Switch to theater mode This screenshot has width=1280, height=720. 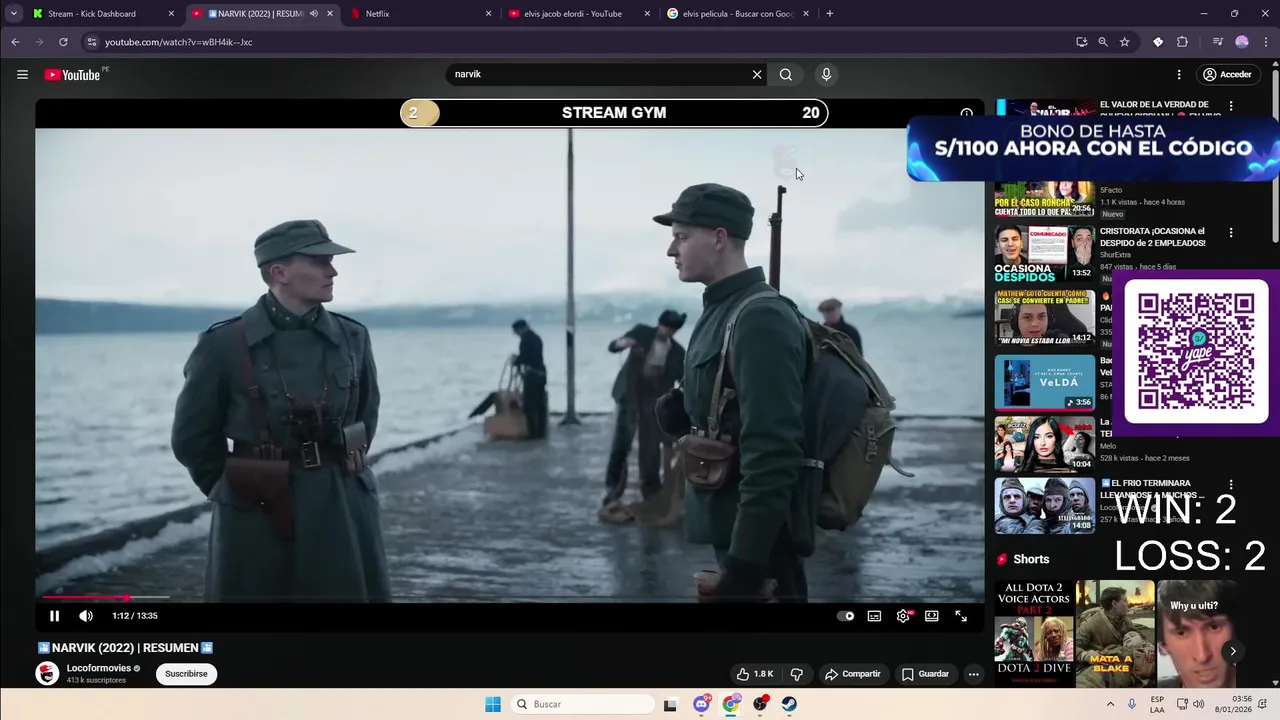tap(932, 616)
